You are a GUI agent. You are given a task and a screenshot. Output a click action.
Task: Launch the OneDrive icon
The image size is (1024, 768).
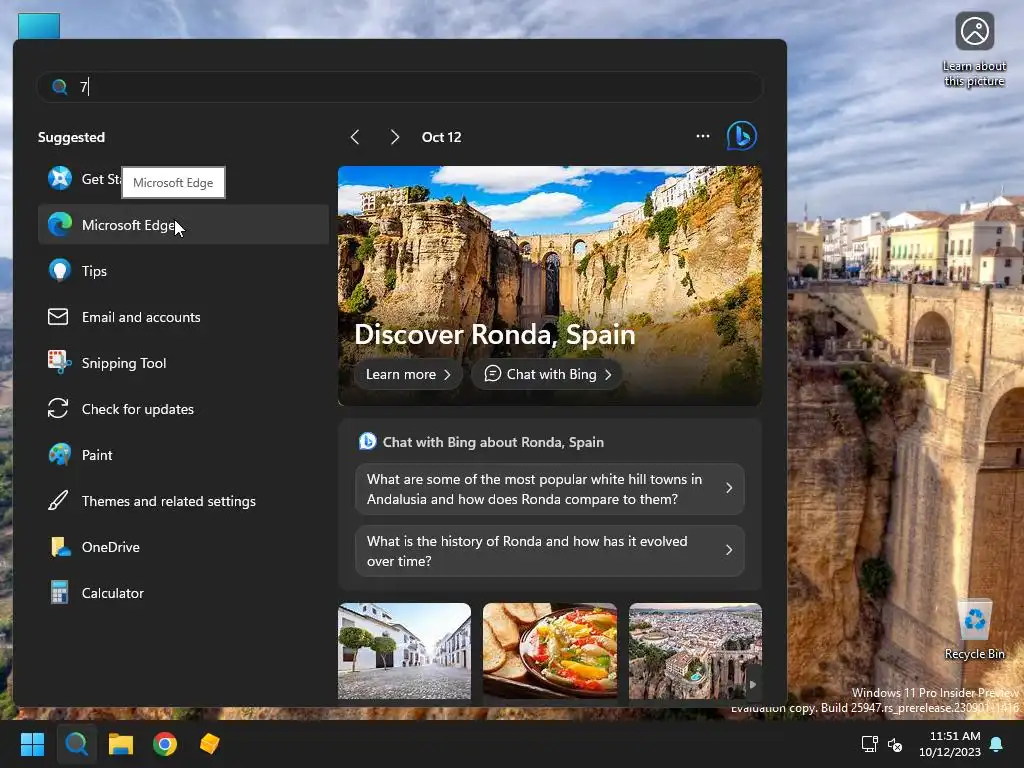[x=59, y=547]
